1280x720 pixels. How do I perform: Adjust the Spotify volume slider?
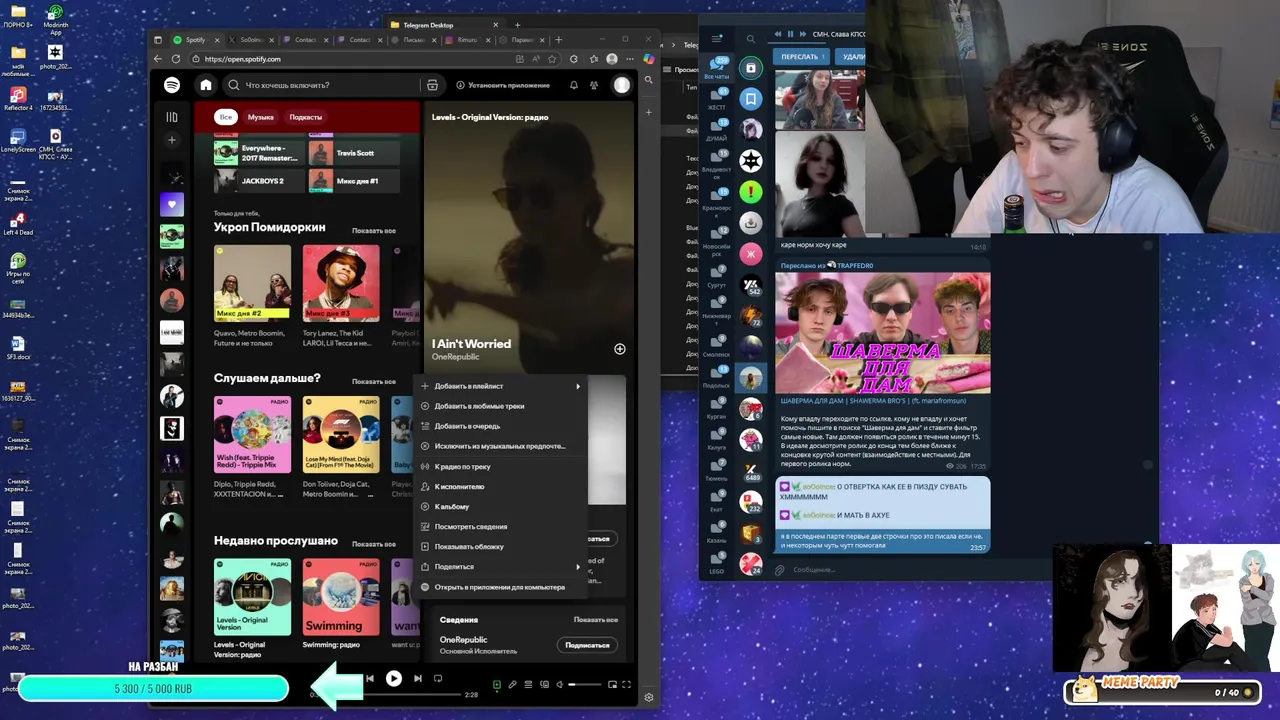pos(585,685)
